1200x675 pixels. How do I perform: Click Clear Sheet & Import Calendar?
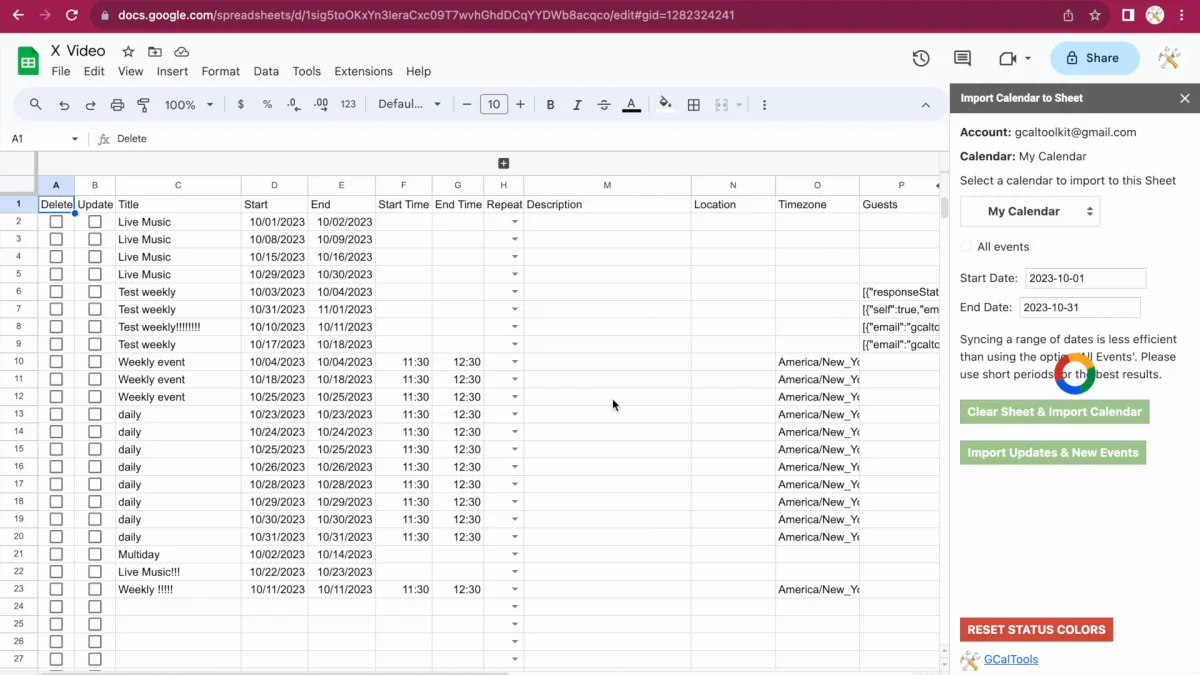[1054, 412]
